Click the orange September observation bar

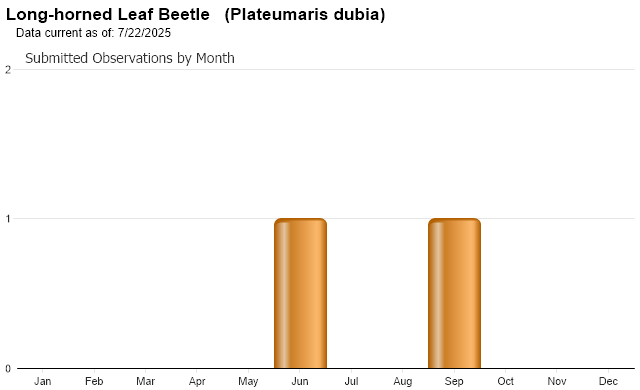click(454, 293)
